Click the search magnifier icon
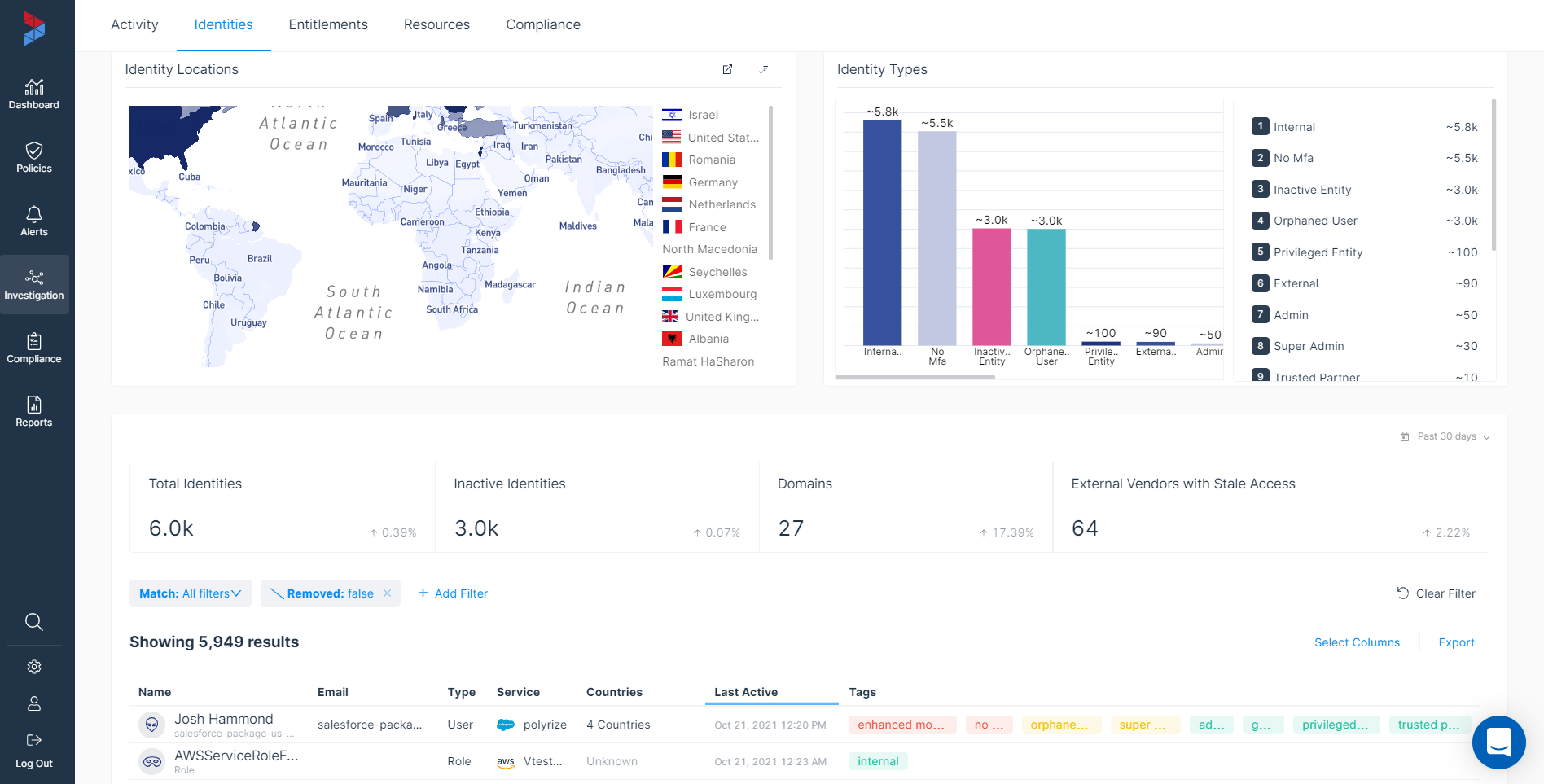This screenshot has height=784, width=1544. point(34,622)
